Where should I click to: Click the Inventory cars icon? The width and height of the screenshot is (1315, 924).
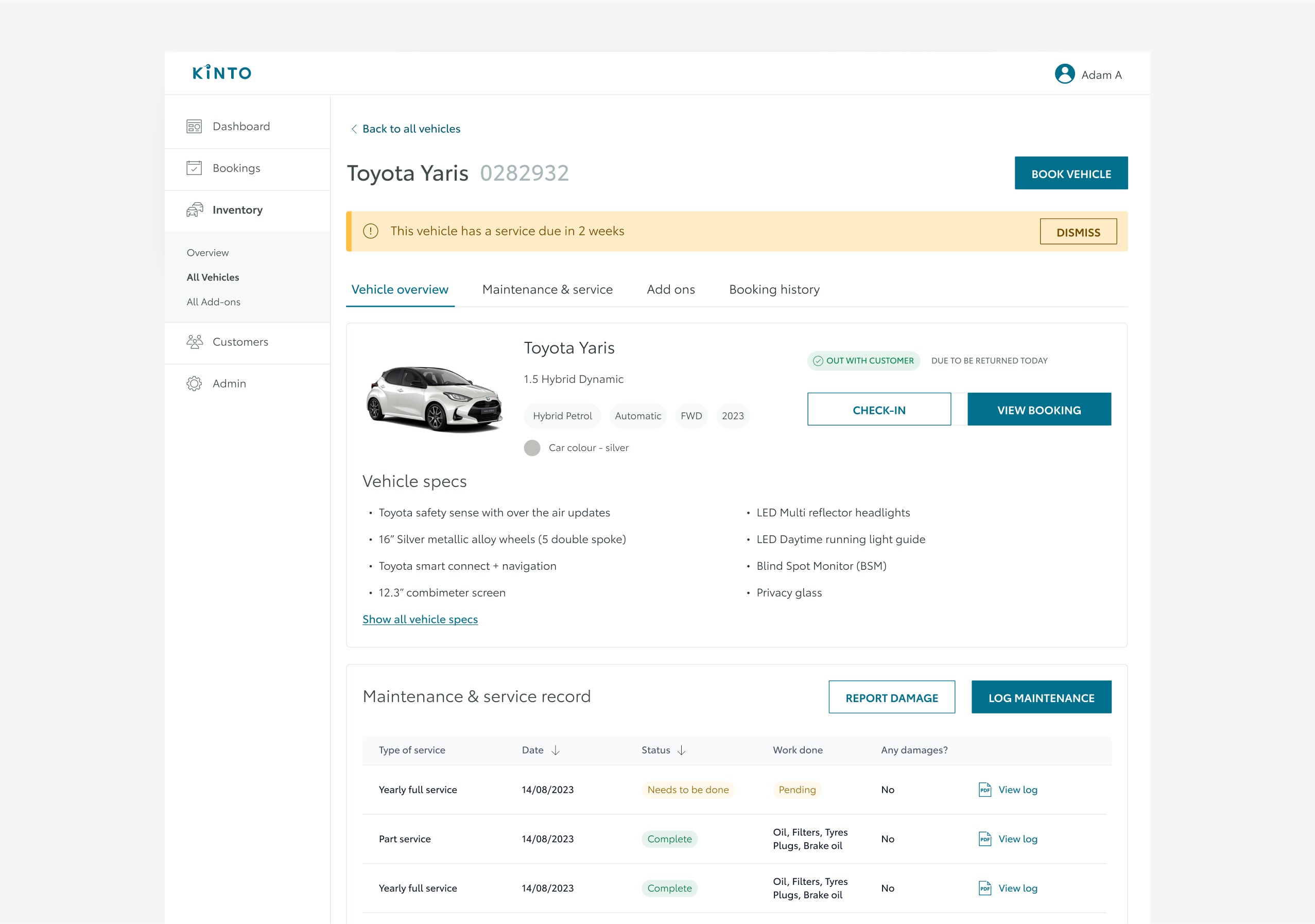point(194,210)
